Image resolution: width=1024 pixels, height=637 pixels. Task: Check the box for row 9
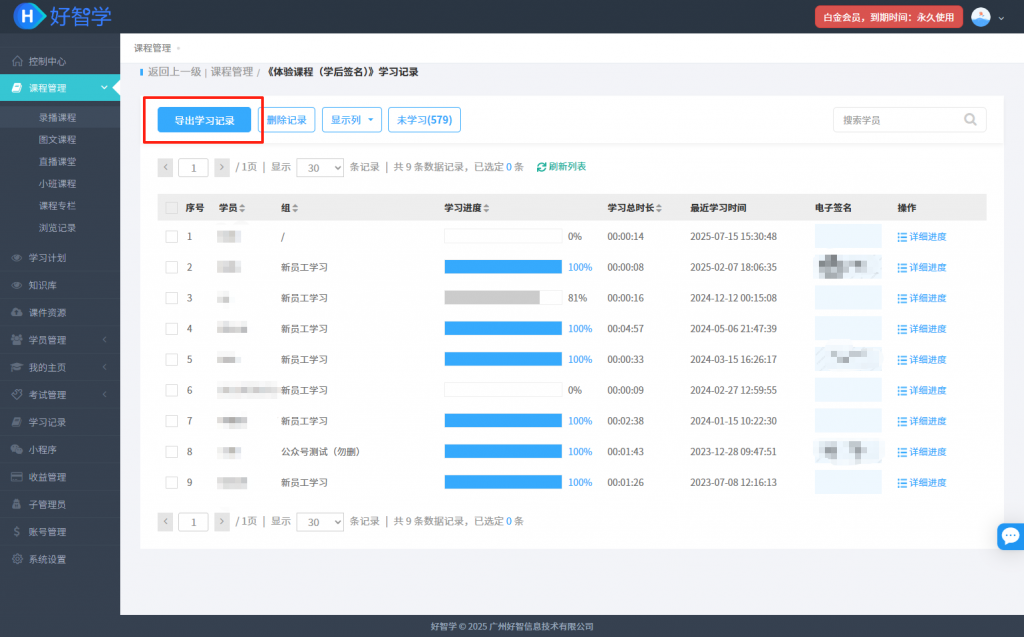(172, 482)
